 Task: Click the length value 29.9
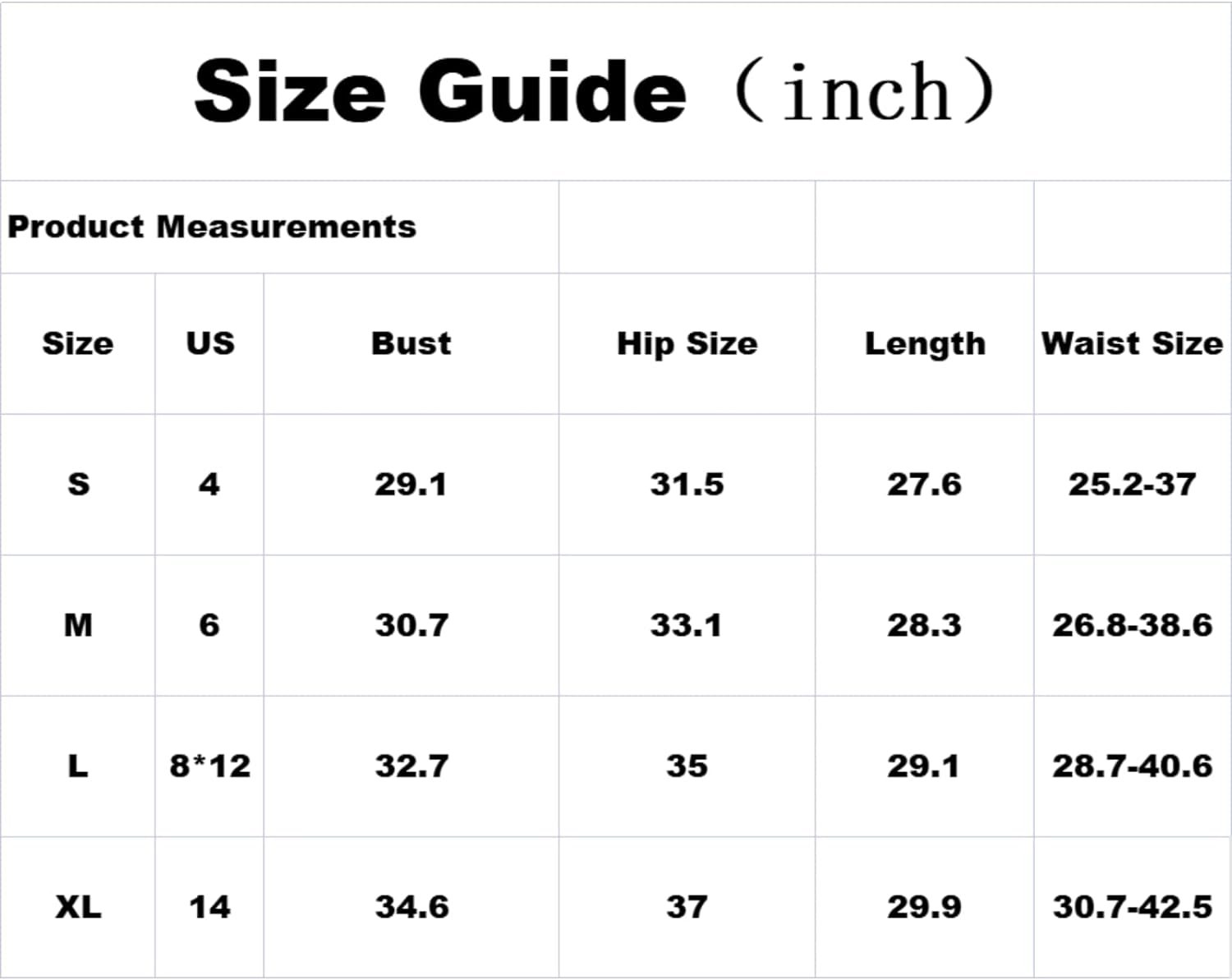pos(924,908)
